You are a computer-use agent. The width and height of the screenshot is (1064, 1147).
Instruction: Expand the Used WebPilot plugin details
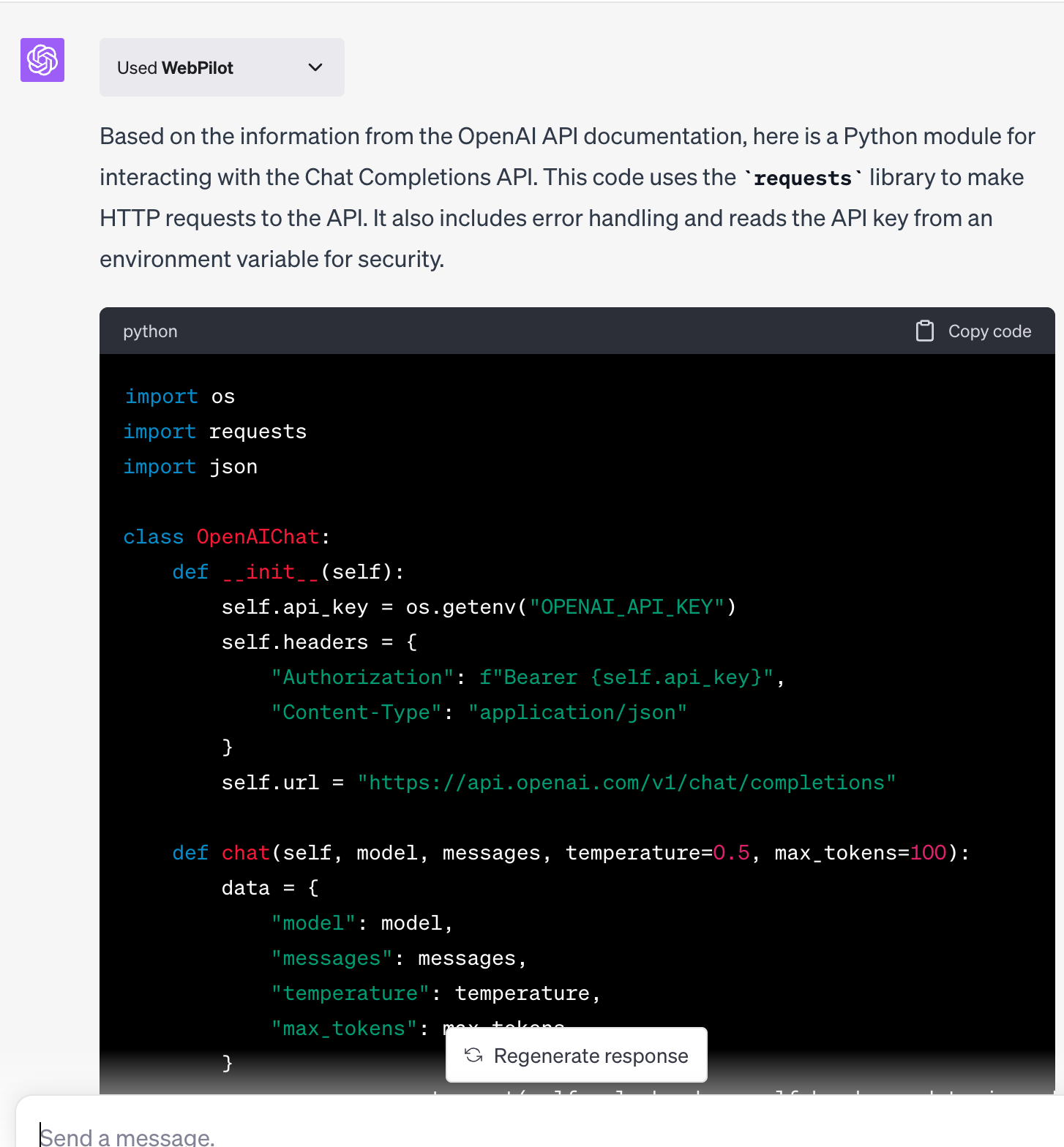point(222,67)
